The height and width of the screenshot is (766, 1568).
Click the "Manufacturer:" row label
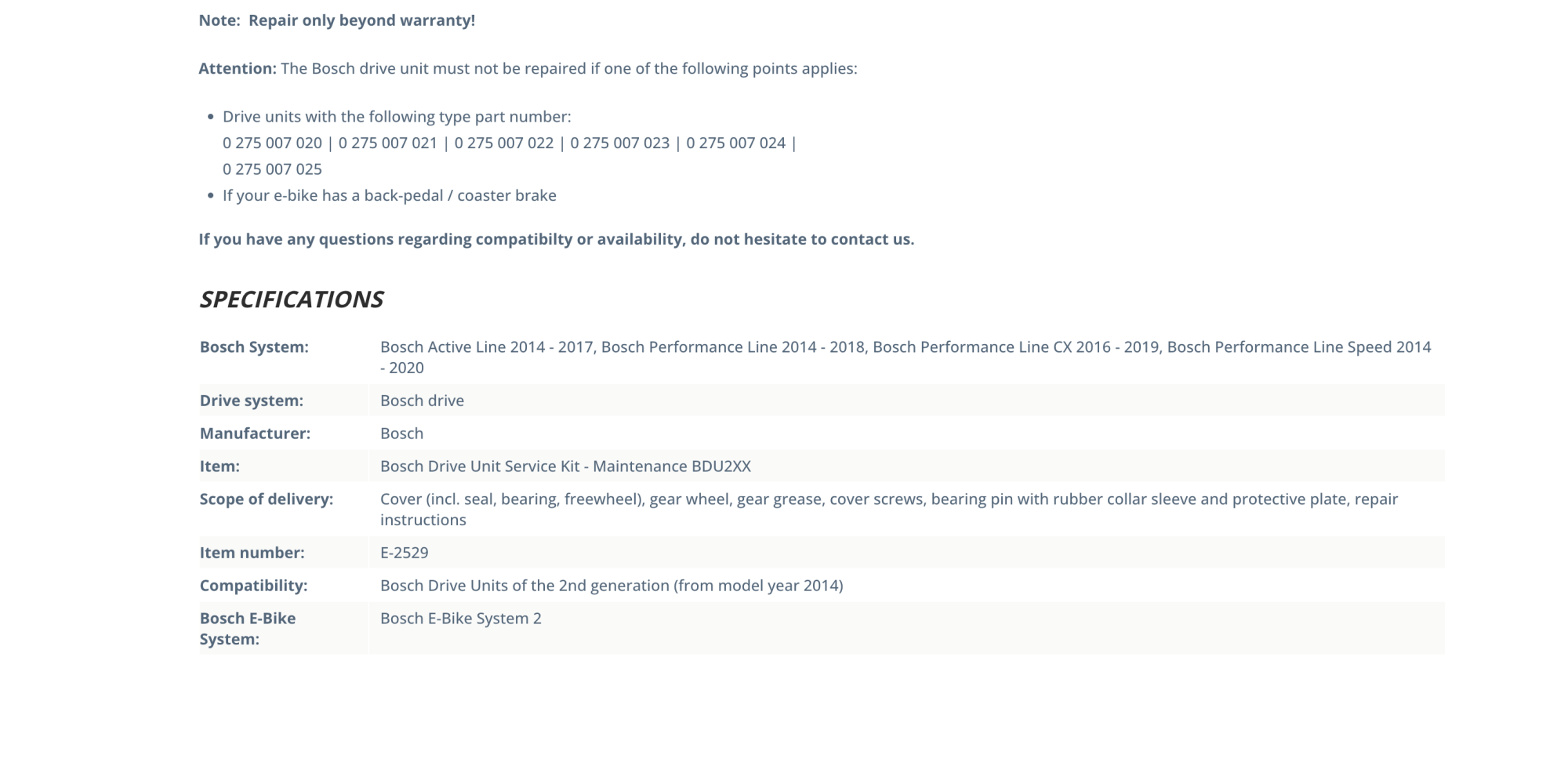point(255,434)
